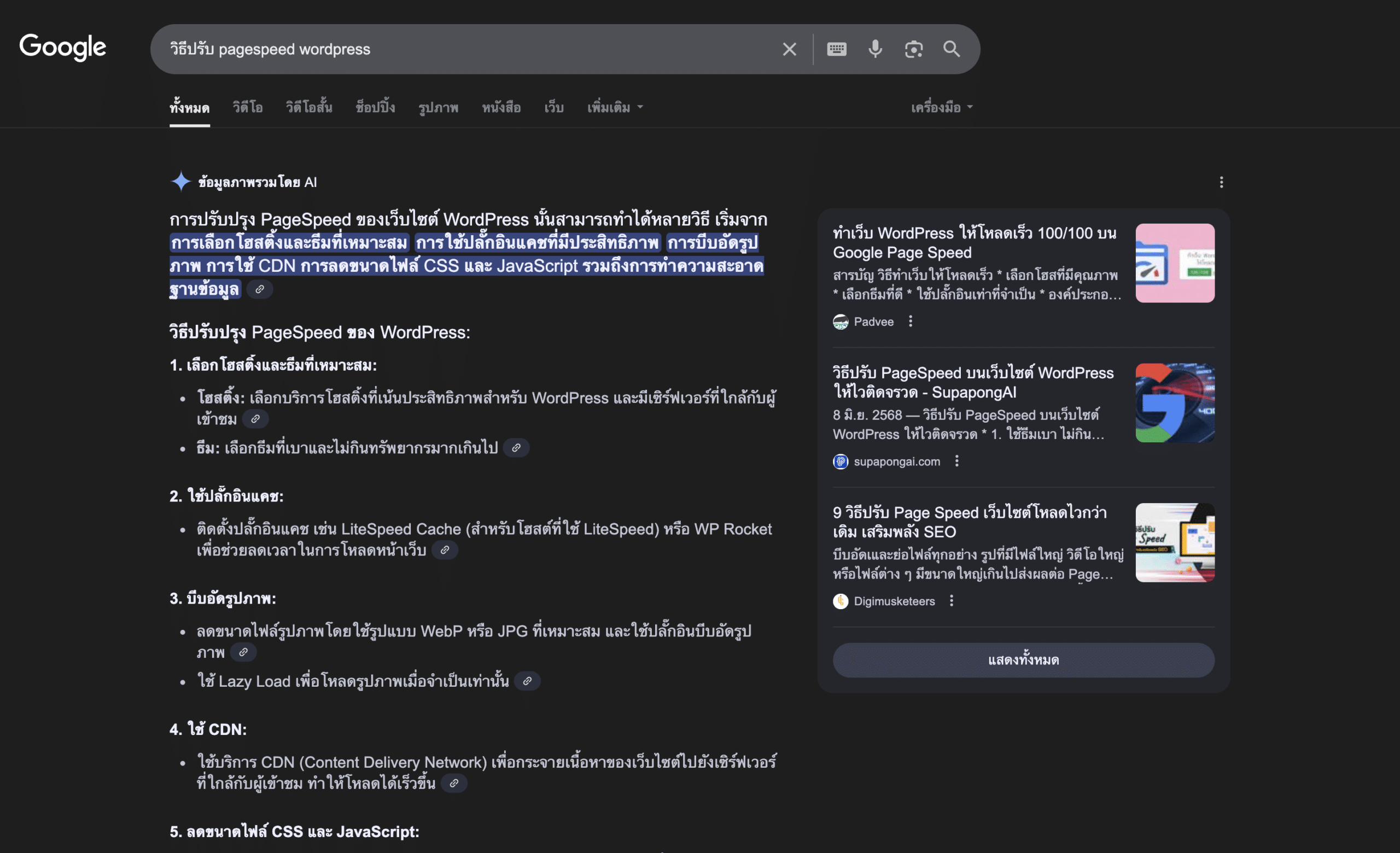The width and height of the screenshot is (1400, 853).
Task: Expand the เครื่องมือ (Tools) dropdown
Action: (942, 107)
